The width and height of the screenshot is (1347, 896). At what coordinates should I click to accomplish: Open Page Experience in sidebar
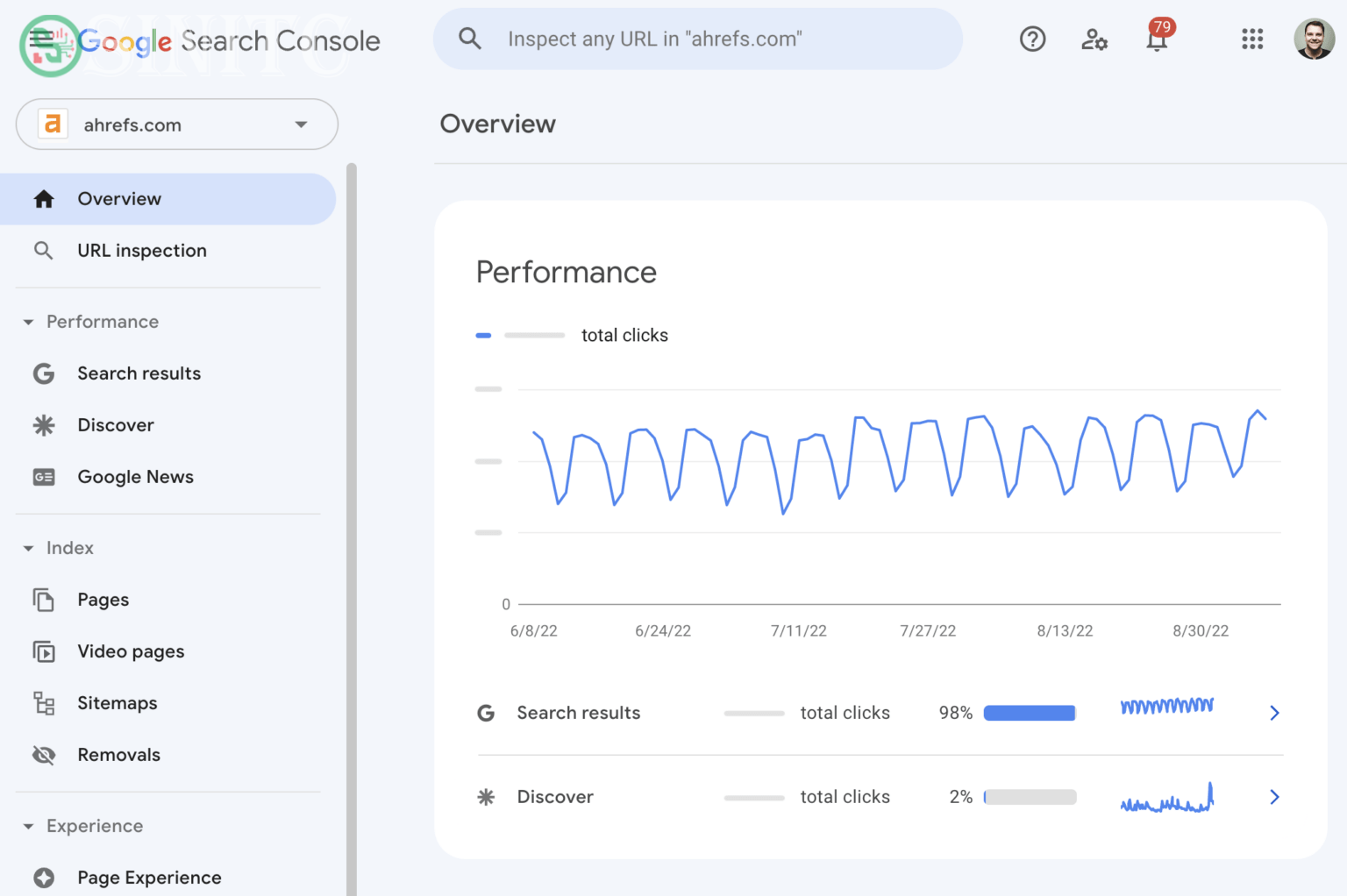(x=167, y=878)
